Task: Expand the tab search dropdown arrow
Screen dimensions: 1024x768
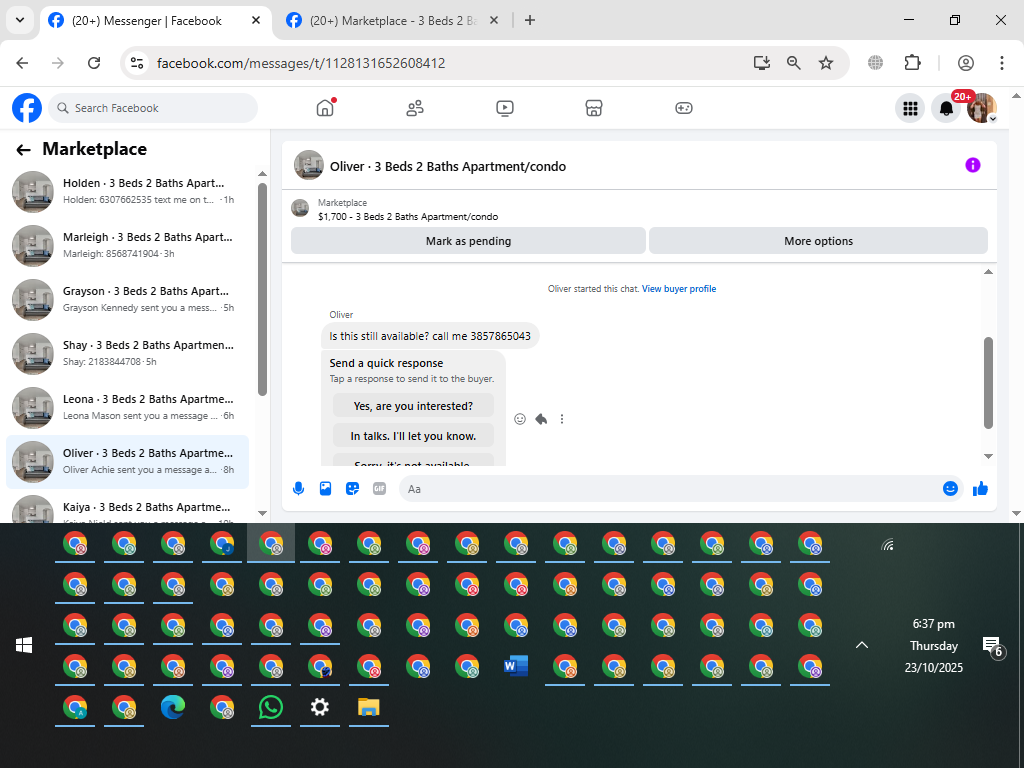Action: click(20, 20)
